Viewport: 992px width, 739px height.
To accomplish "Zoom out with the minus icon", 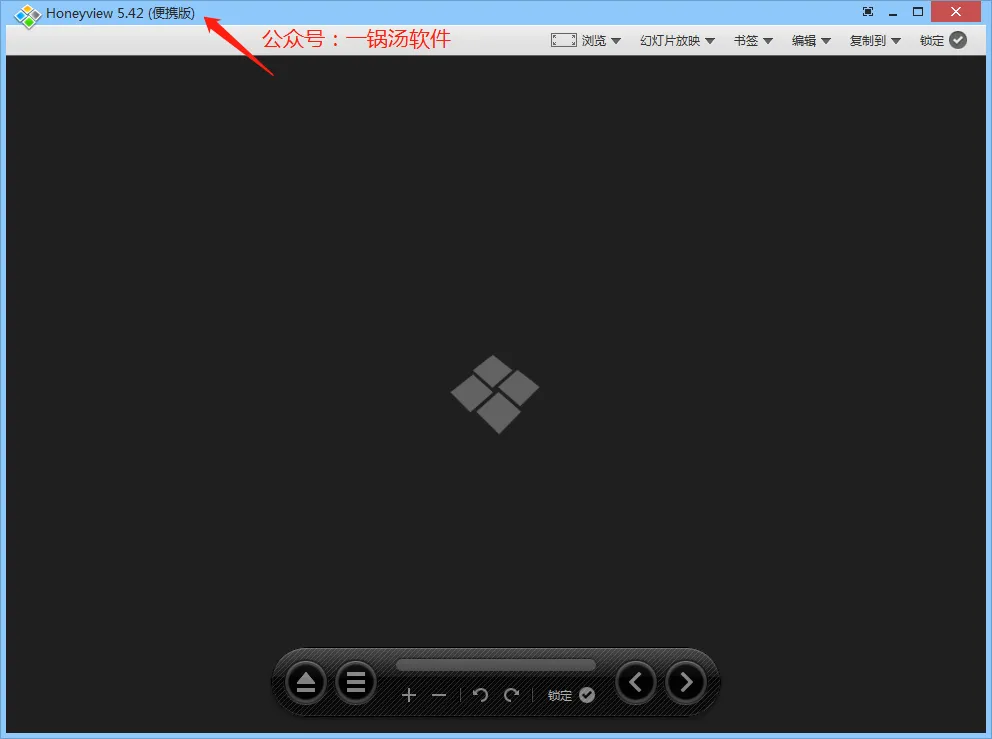I will pos(439,695).
